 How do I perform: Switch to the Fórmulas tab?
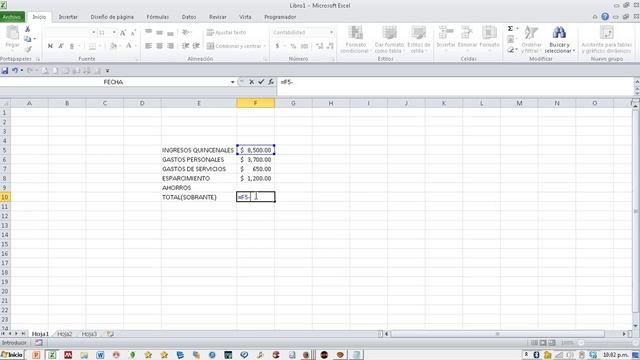[158, 17]
